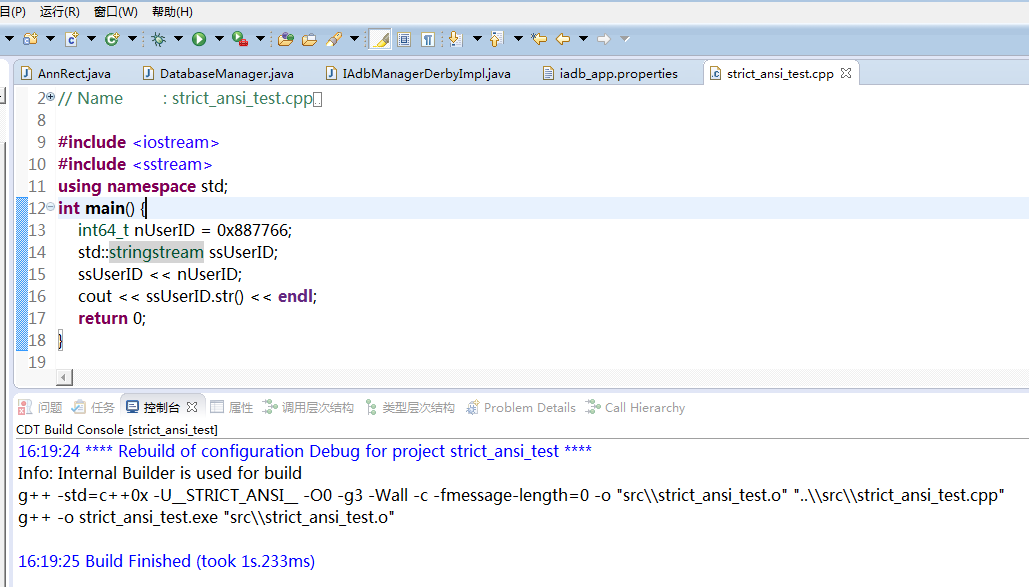Open the Call Hierarchy view tab
1029x587 pixels.
[x=644, y=407]
